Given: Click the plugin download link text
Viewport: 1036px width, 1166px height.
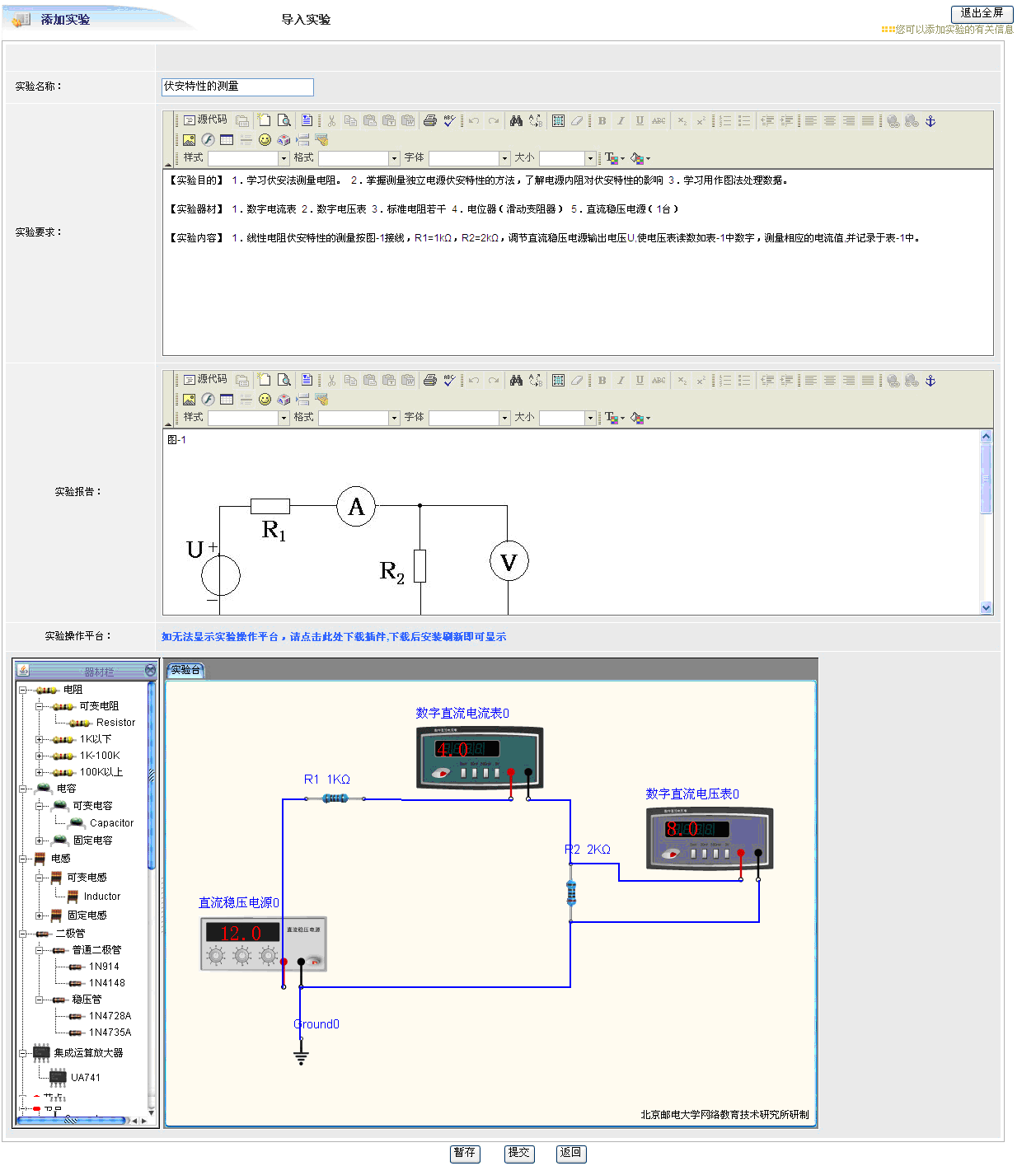Looking at the screenshot, I should (334, 637).
